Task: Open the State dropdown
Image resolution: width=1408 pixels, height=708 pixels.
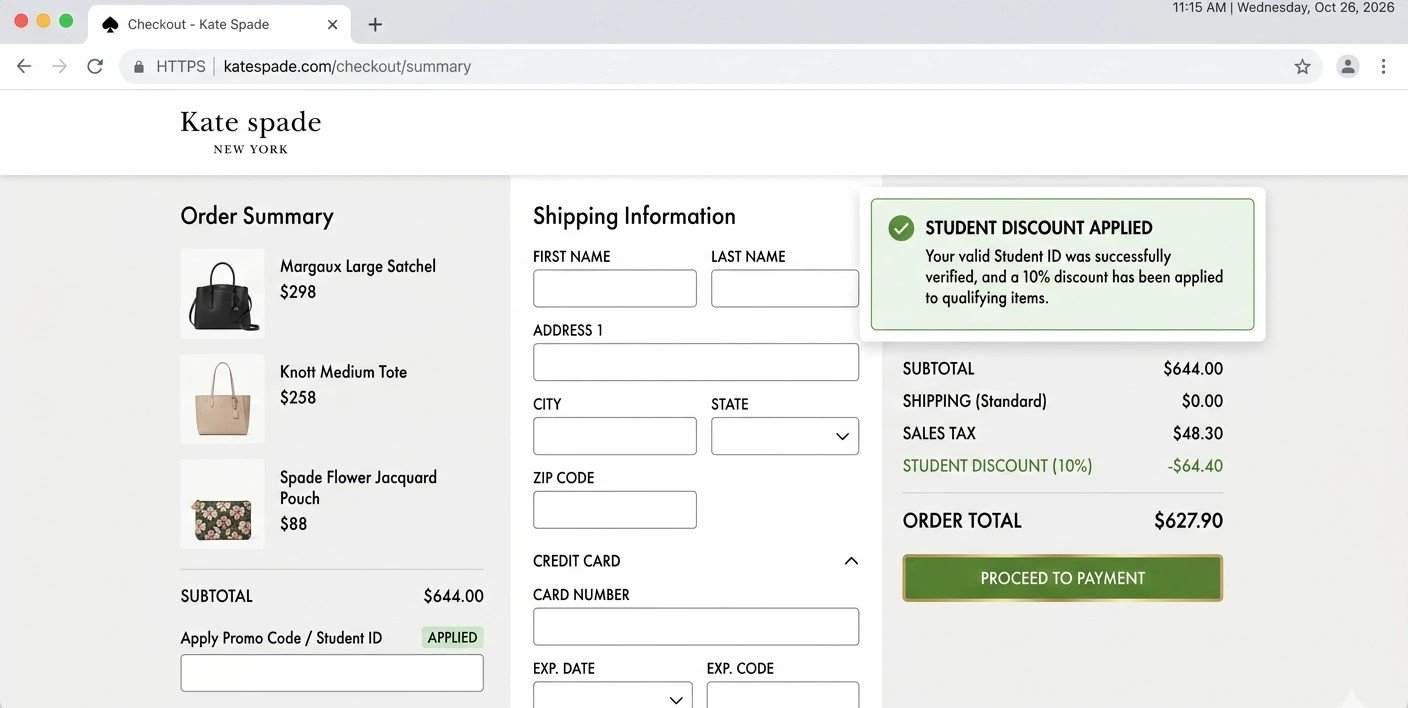Action: point(784,436)
